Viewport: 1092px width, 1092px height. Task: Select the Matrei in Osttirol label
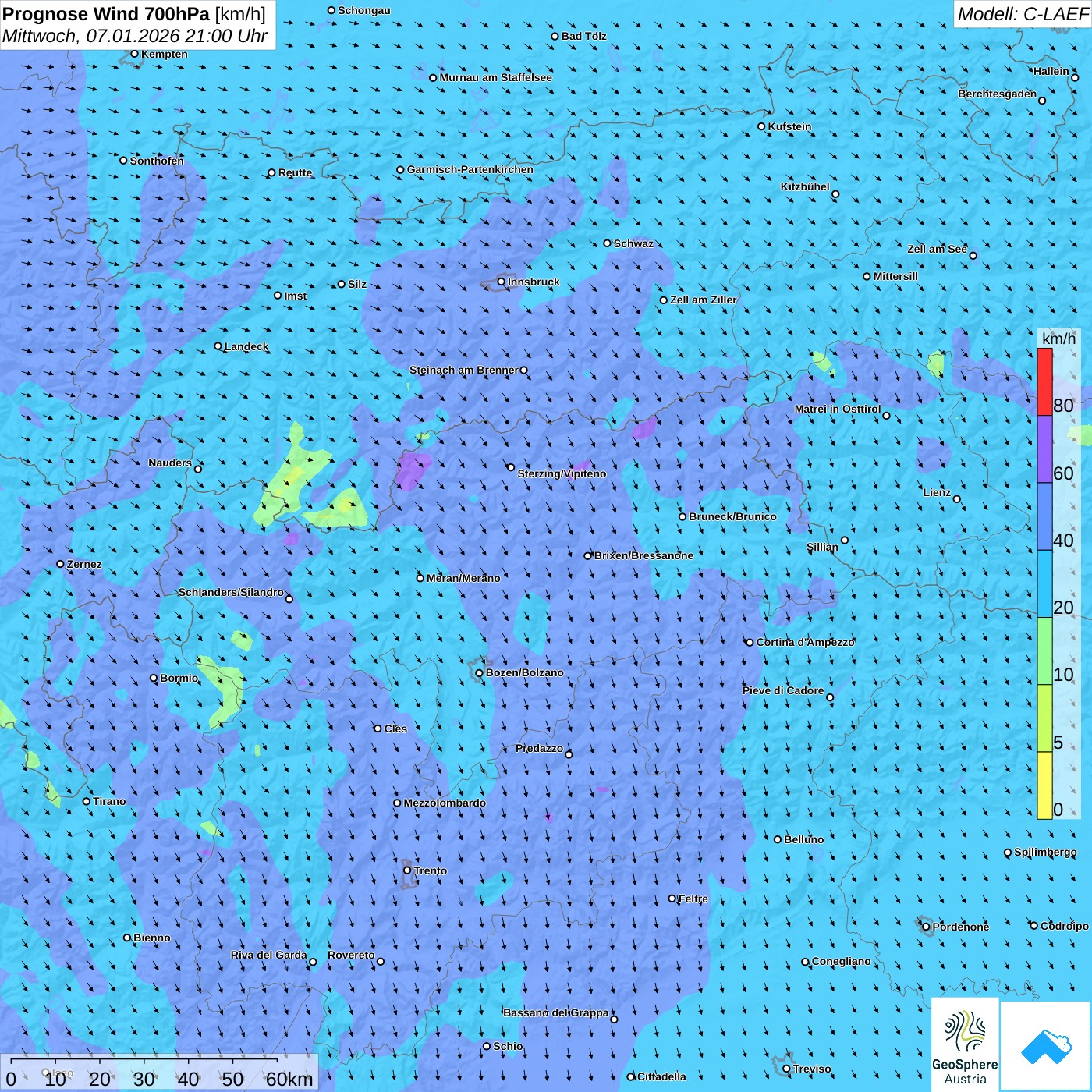point(838,409)
